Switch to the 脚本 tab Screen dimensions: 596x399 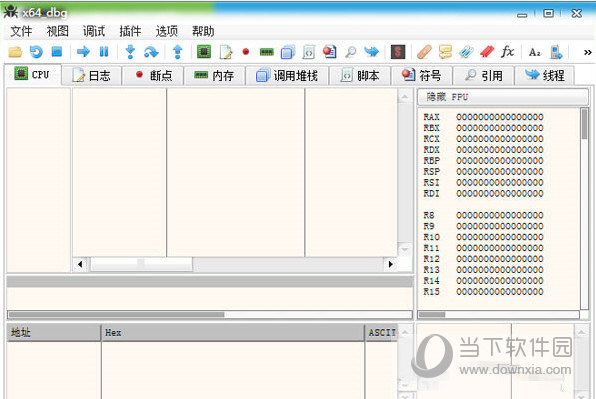tap(360, 76)
